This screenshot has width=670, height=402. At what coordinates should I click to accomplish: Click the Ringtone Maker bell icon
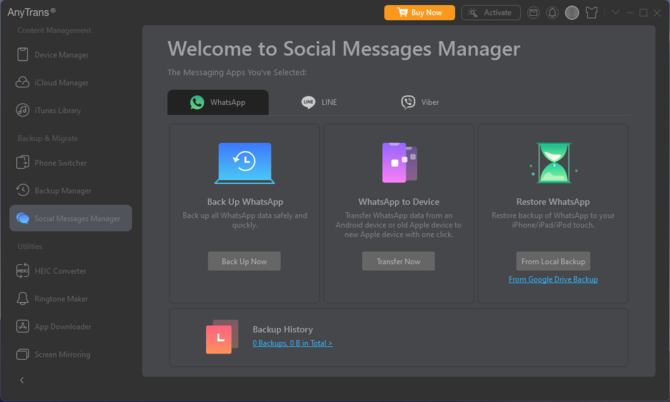[23, 299]
